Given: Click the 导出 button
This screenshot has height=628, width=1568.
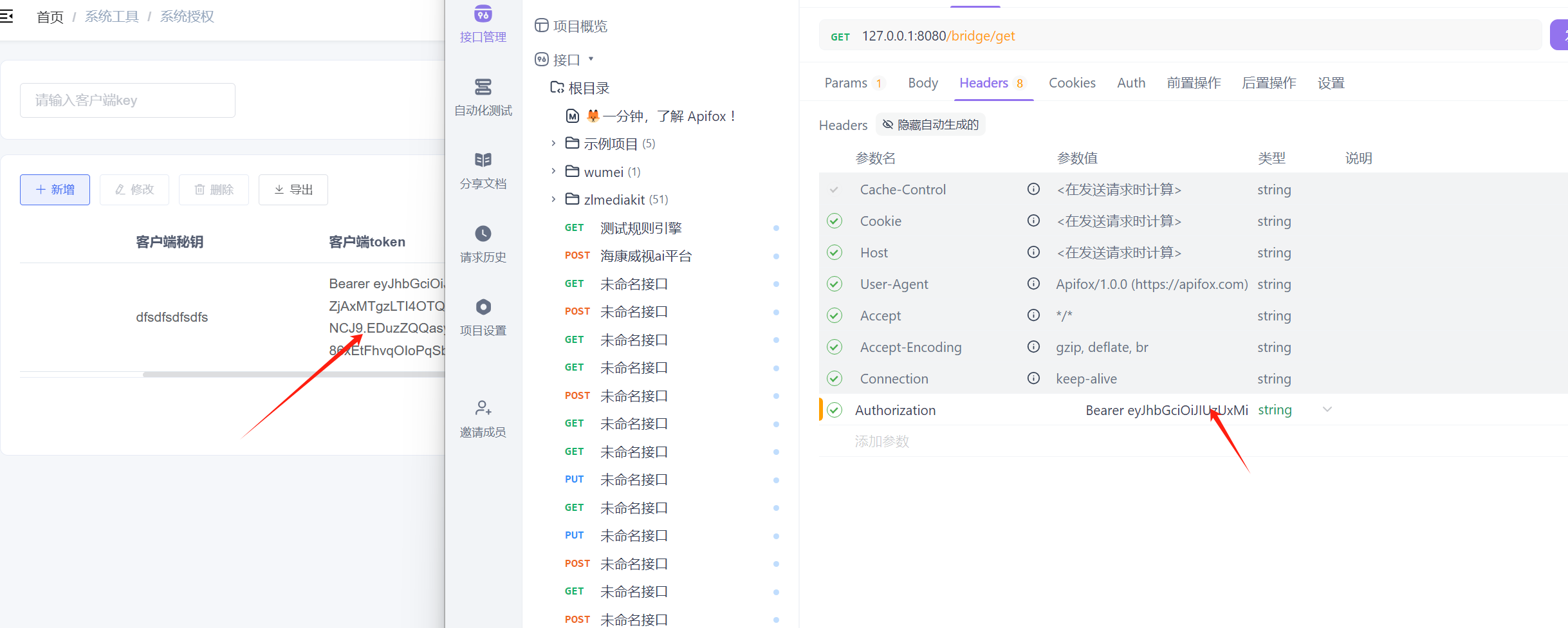Looking at the screenshot, I should (293, 190).
